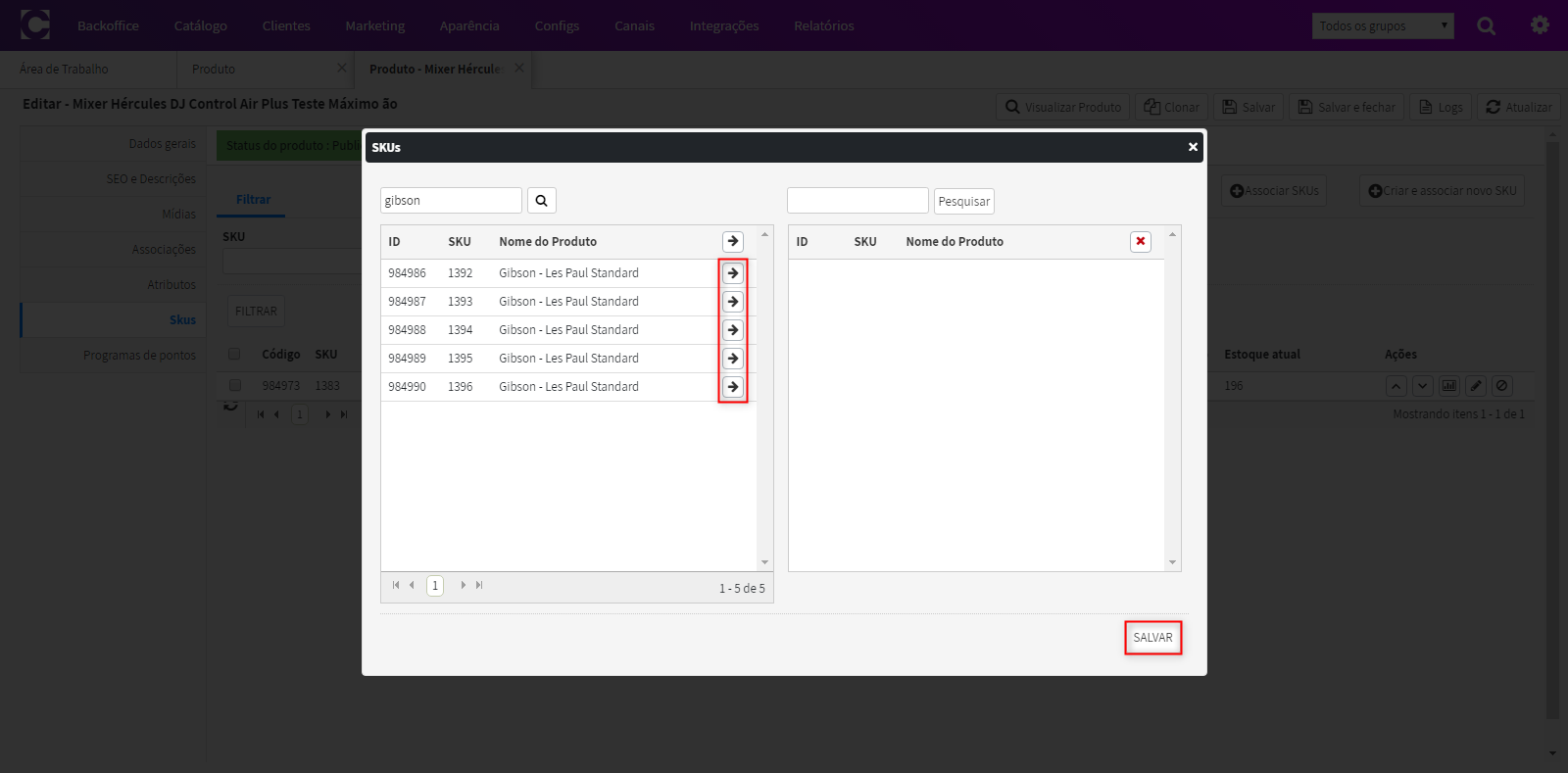The width and height of the screenshot is (1568, 773).
Task: Close the Produto tab
Action: click(x=342, y=68)
